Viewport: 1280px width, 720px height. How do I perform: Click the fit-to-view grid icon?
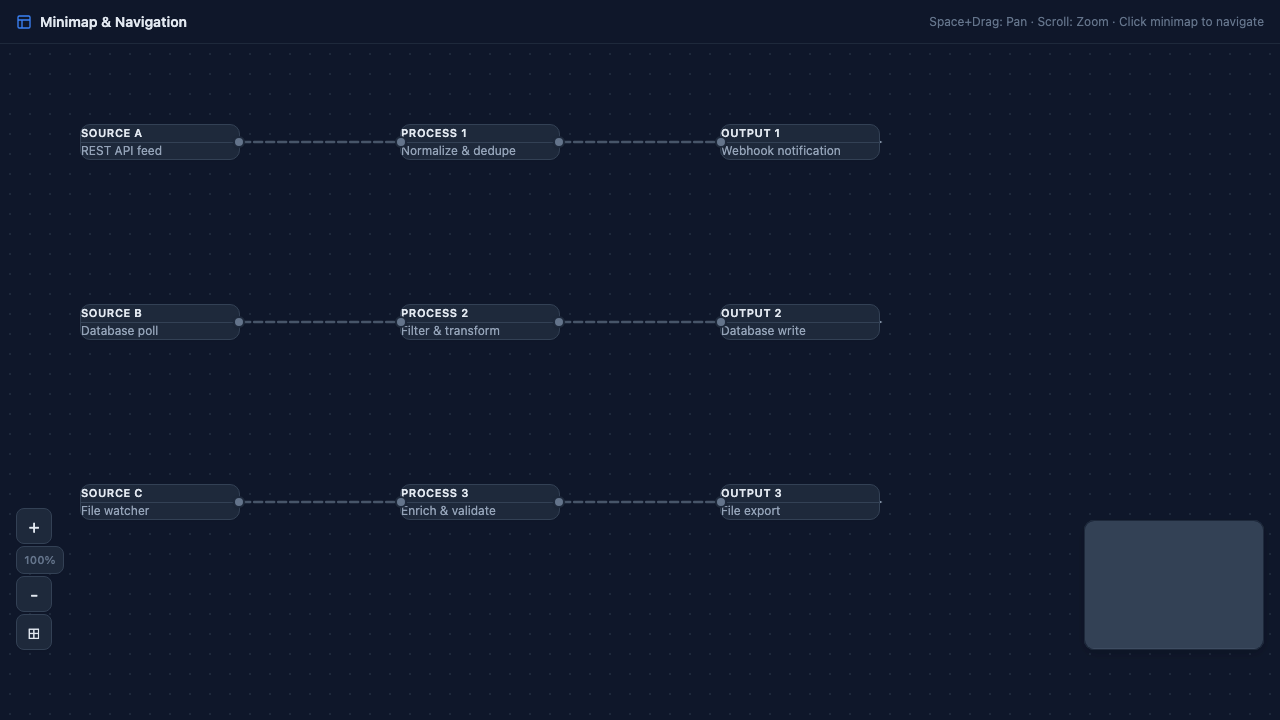tap(34, 633)
